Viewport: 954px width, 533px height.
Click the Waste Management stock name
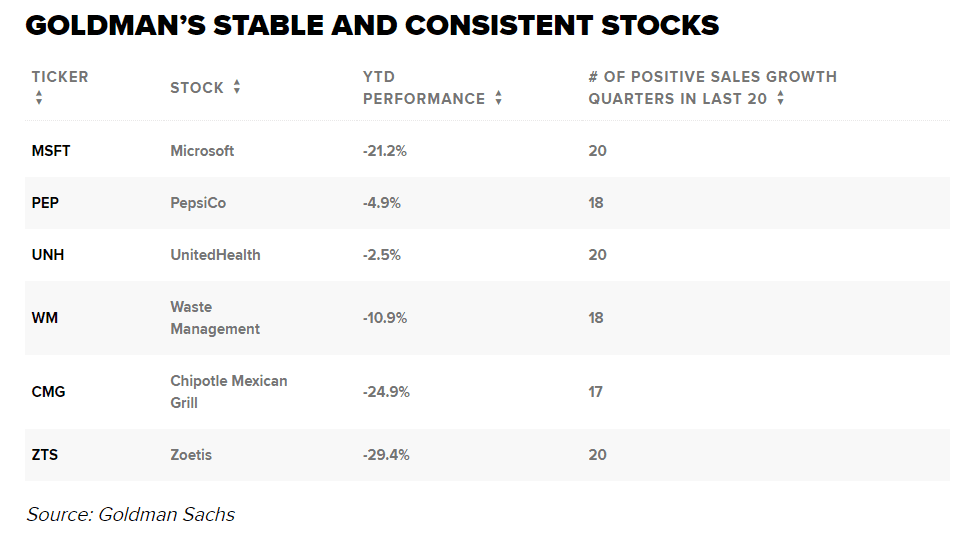(x=214, y=318)
